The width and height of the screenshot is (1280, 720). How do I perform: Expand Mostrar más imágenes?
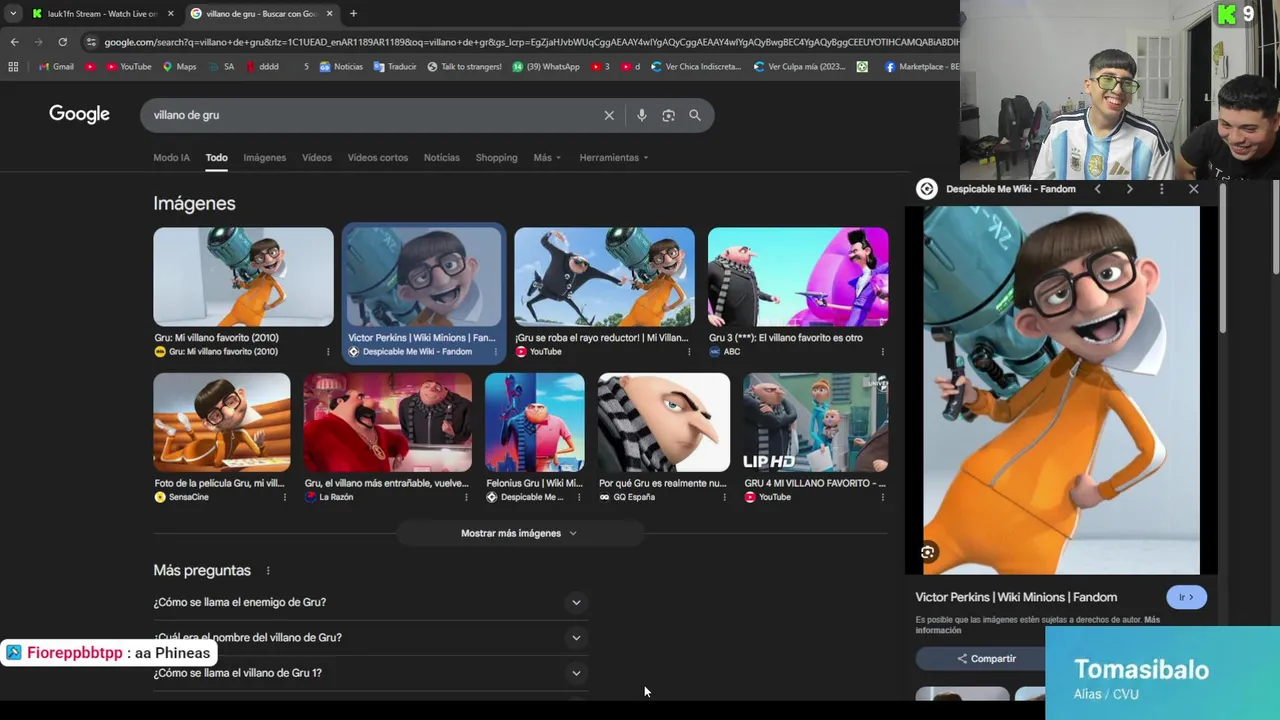point(519,533)
